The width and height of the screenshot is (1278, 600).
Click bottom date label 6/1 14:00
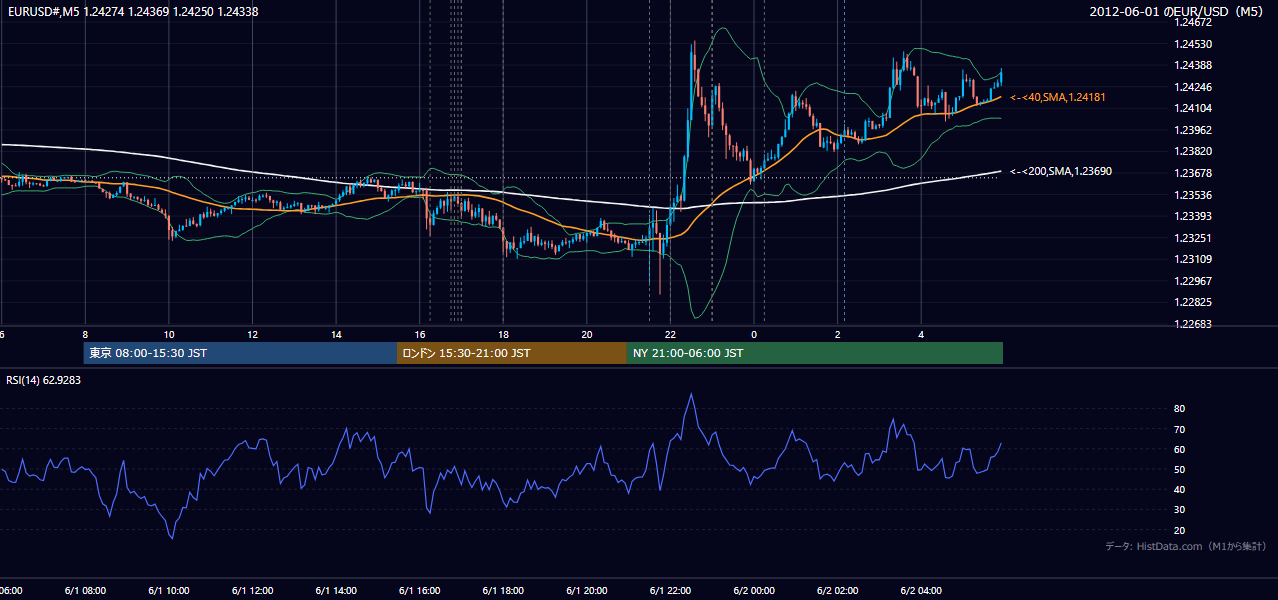(336, 591)
